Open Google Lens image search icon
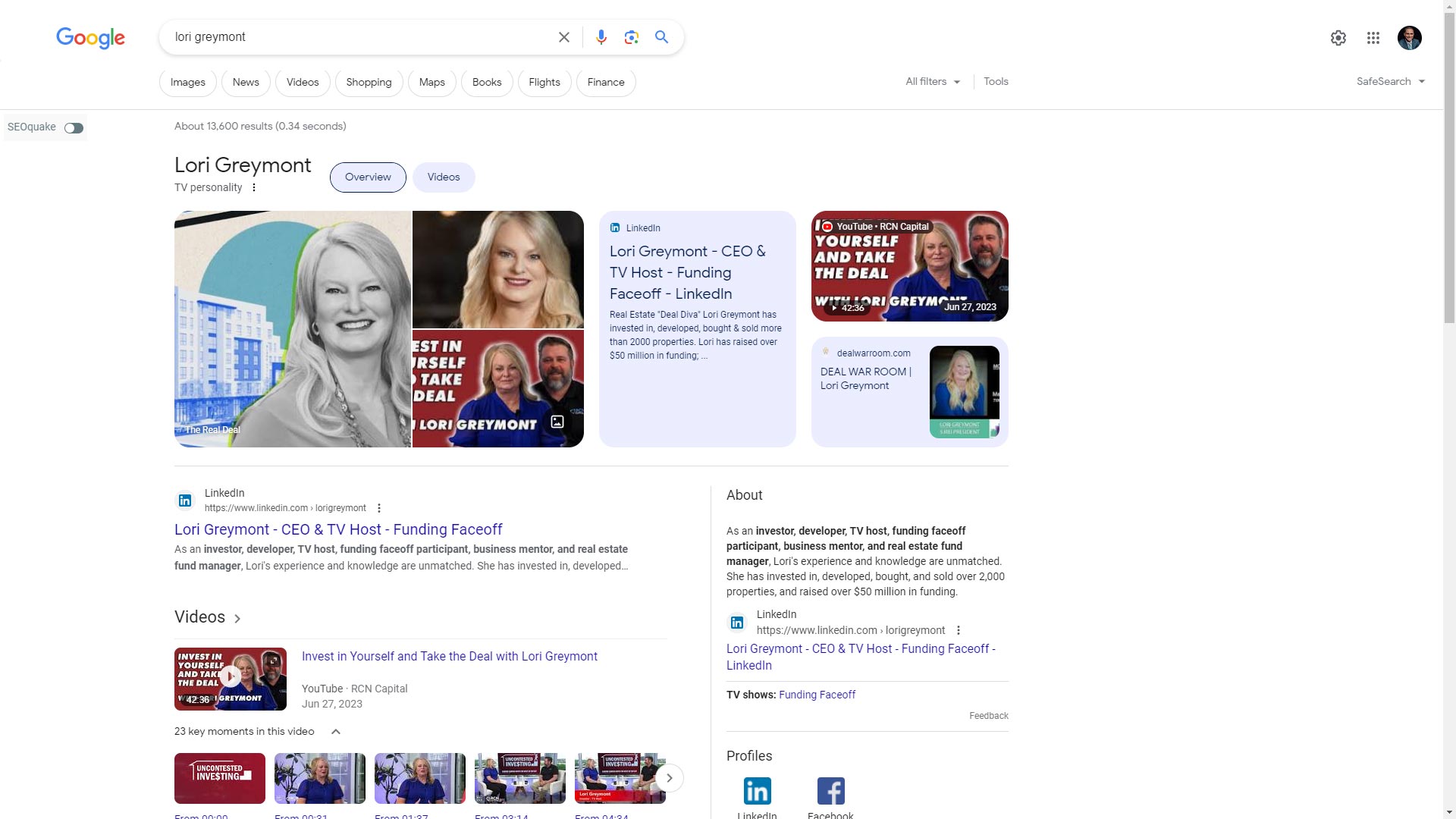This screenshot has width=1456, height=819. 631,37
